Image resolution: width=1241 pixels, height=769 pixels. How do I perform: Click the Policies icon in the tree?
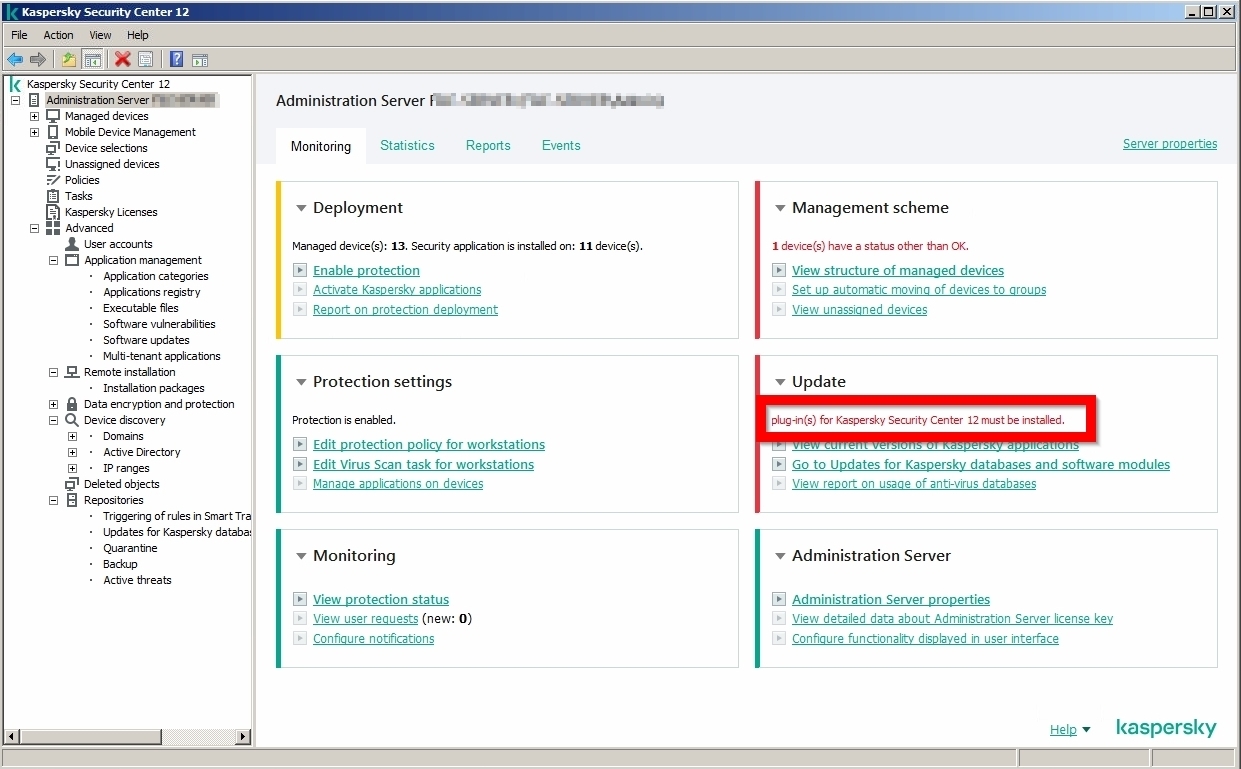[x=53, y=180]
